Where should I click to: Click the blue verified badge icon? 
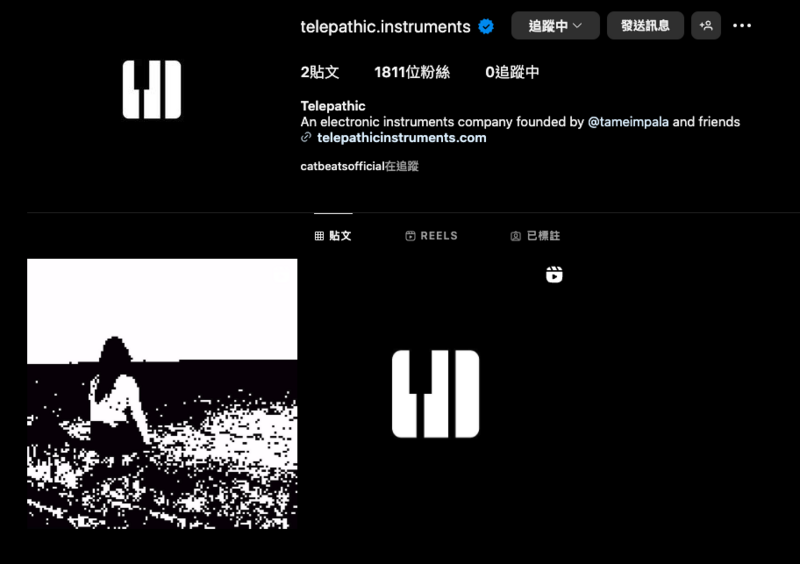point(486,26)
